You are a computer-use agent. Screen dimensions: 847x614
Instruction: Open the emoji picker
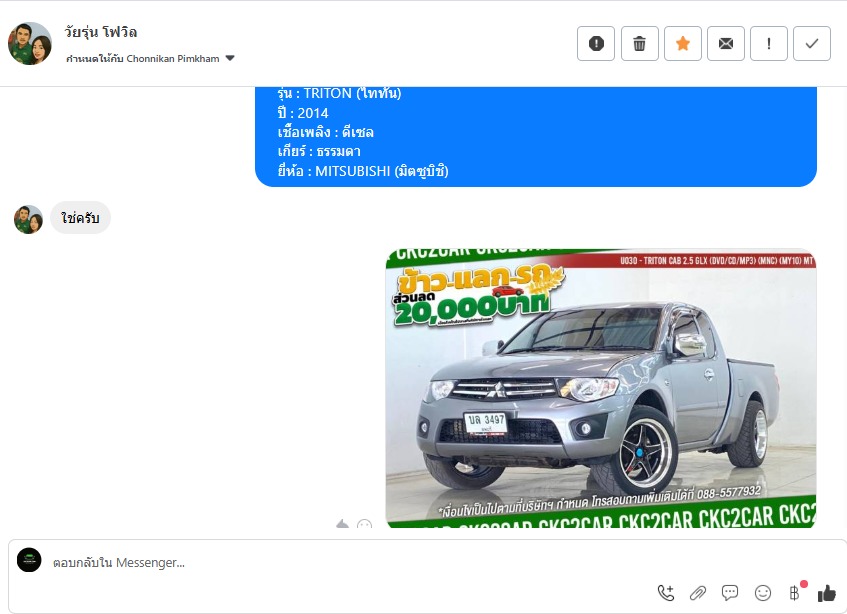(763, 593)
